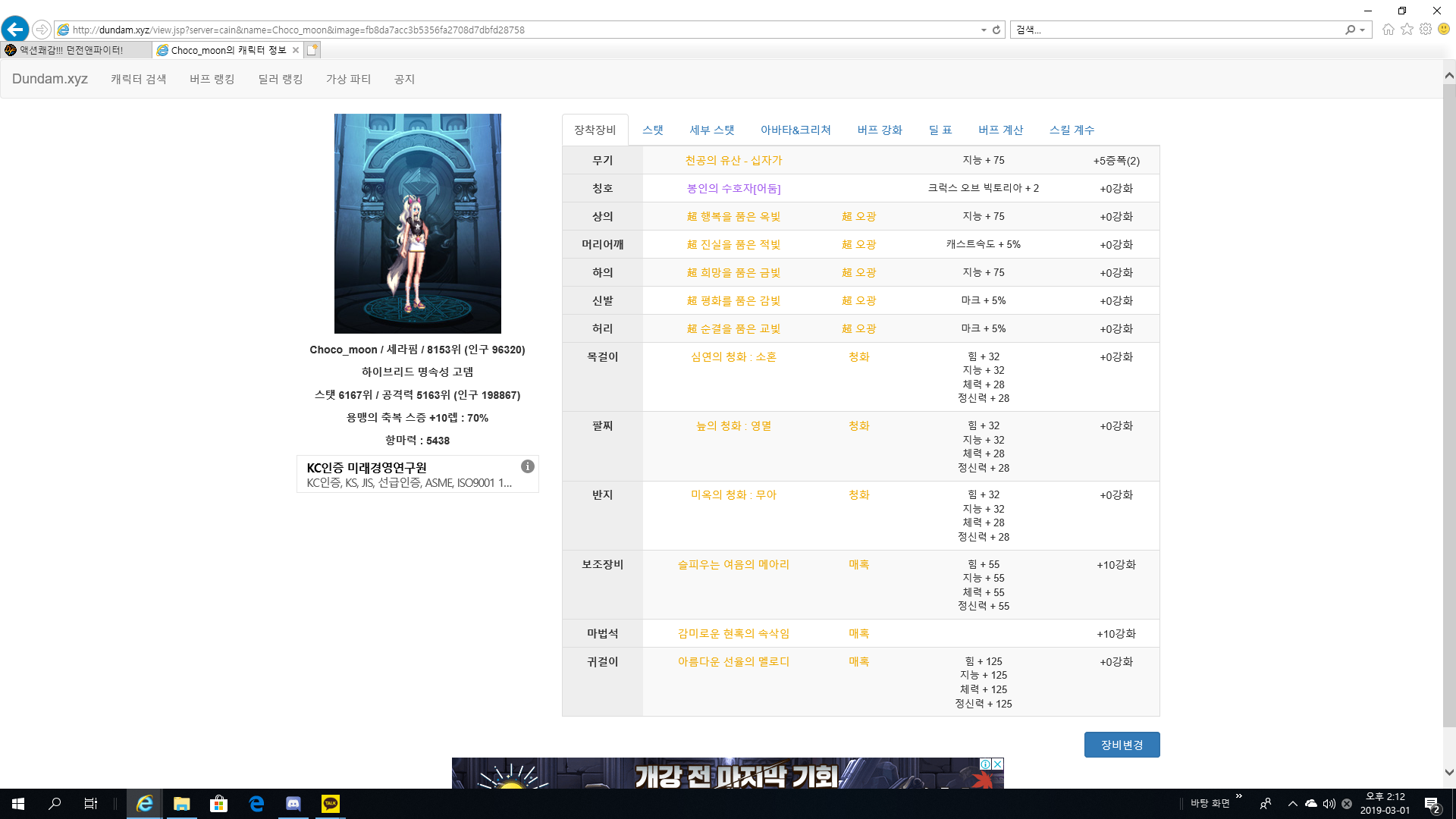
Task: Click the browser back arrow button
Action: tap(15, 30)
